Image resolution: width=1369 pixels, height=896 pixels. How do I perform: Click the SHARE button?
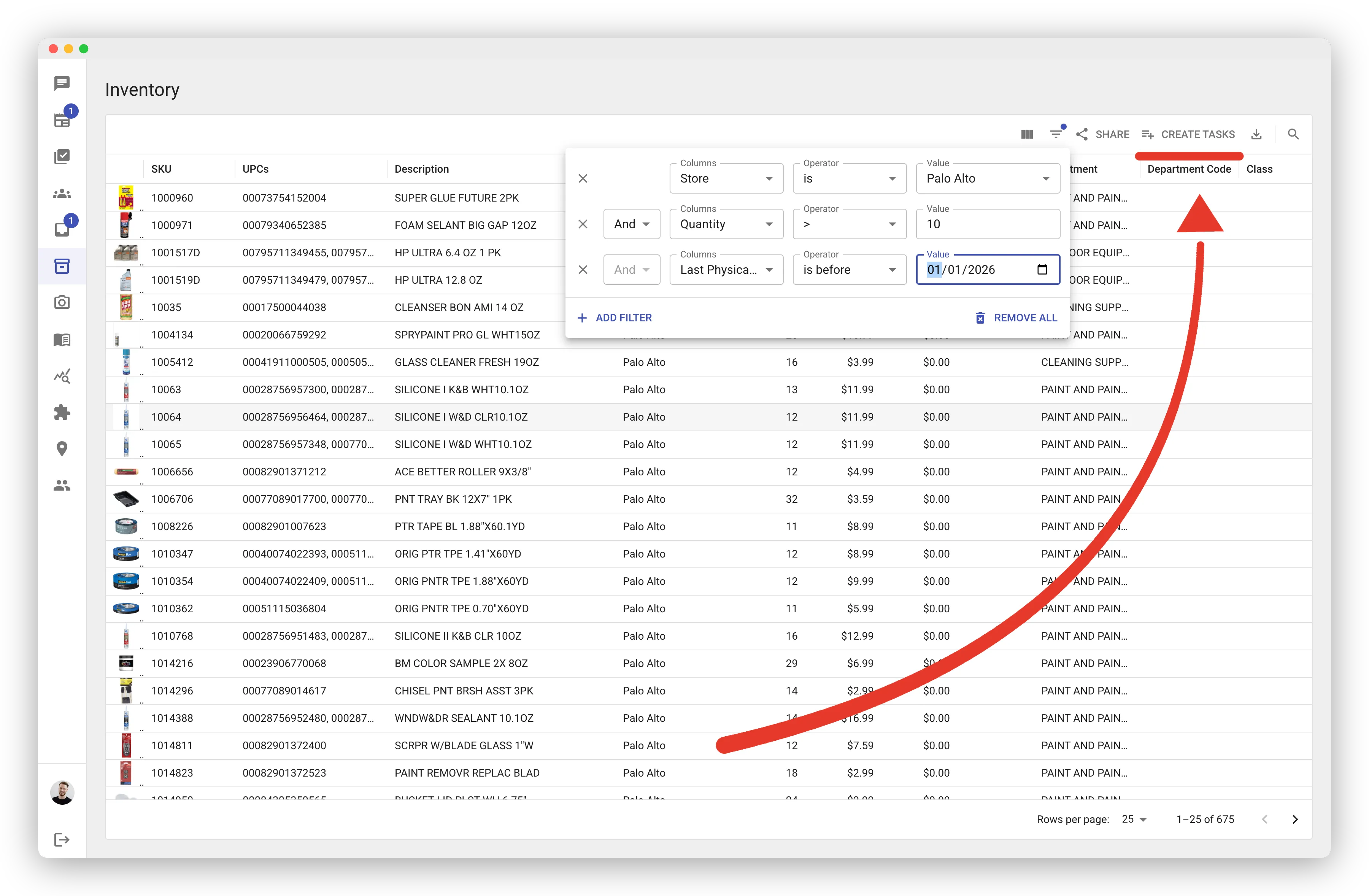[1102, 135]
